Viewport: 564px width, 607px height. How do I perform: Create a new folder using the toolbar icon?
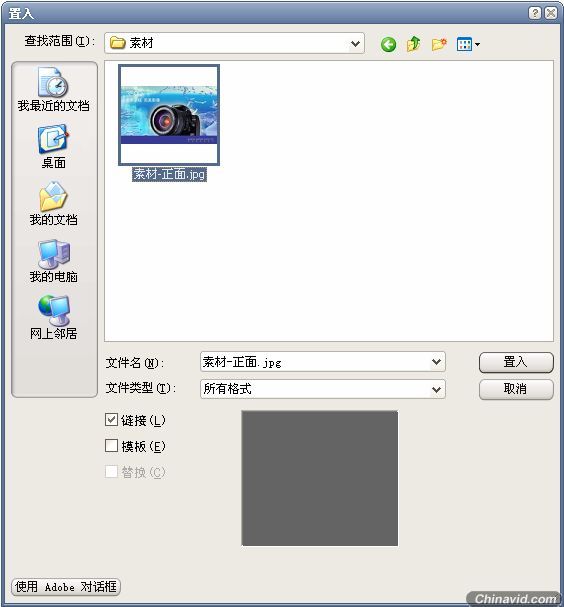click(439, 44)
